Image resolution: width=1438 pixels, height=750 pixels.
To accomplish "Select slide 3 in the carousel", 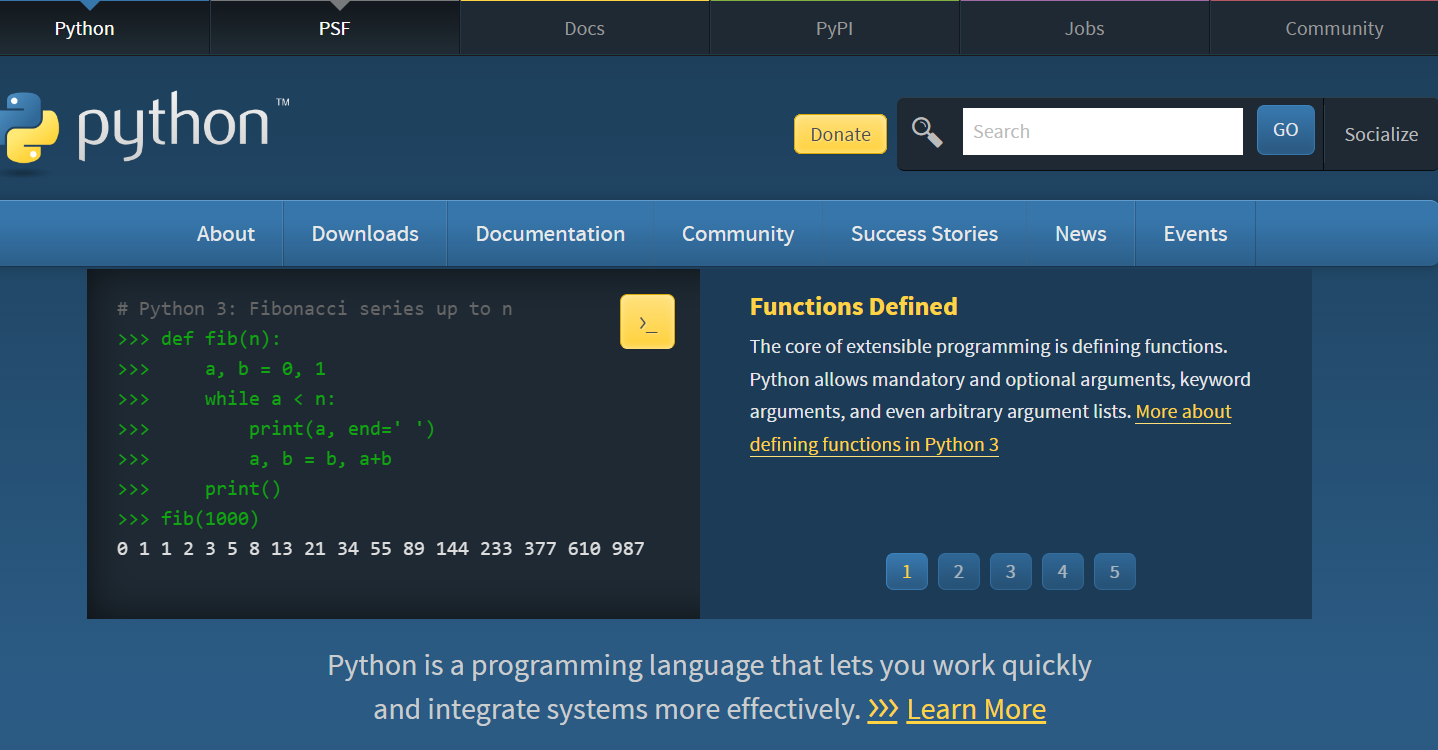I will (x=1011, y=572).
